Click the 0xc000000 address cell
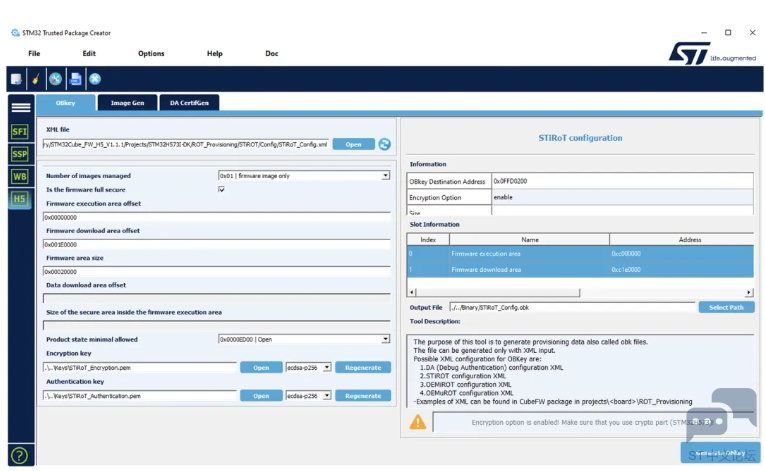765x471 pixels. click(626, 254)
